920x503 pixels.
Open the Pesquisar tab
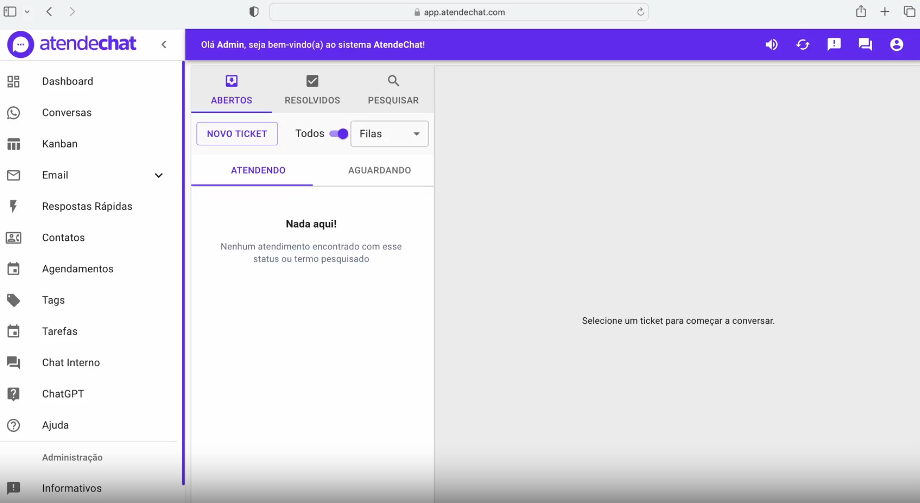point(393,90)
